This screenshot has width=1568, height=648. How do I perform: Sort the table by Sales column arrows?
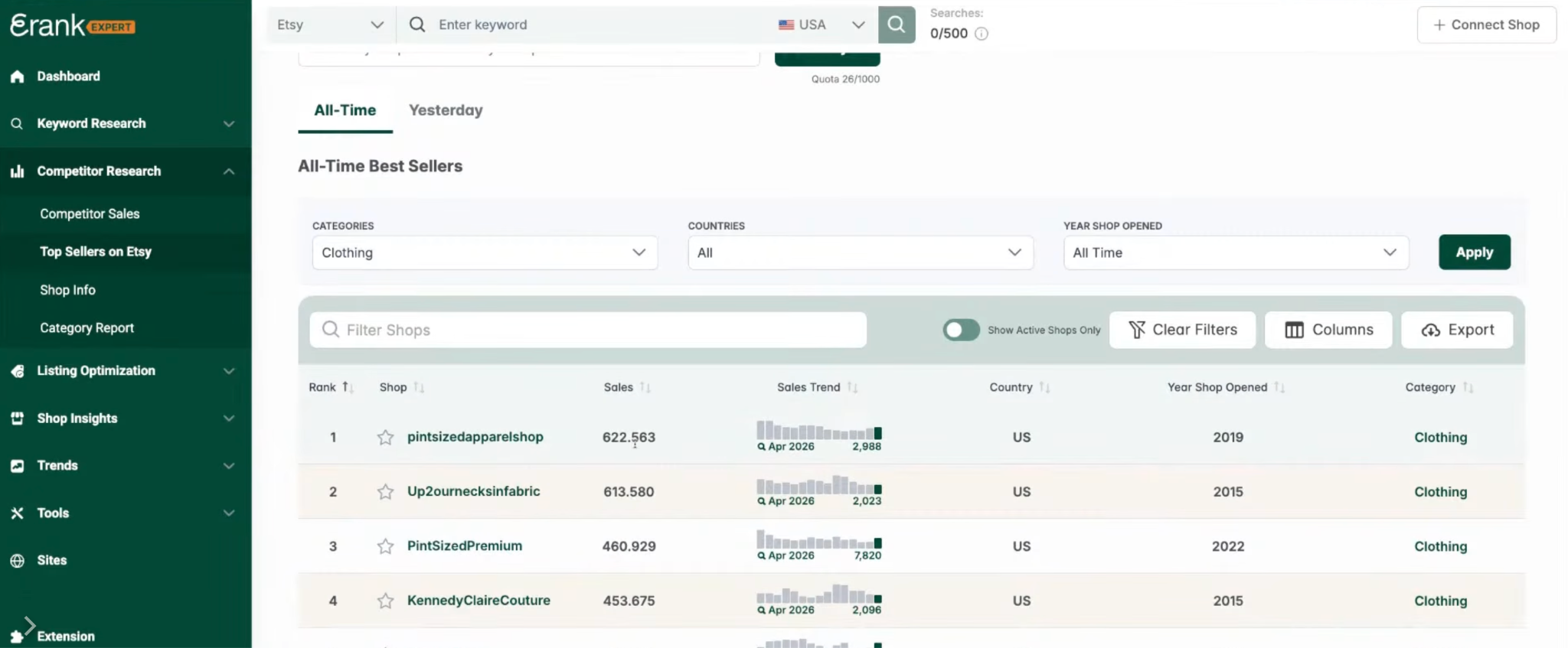tap(645, 388)
